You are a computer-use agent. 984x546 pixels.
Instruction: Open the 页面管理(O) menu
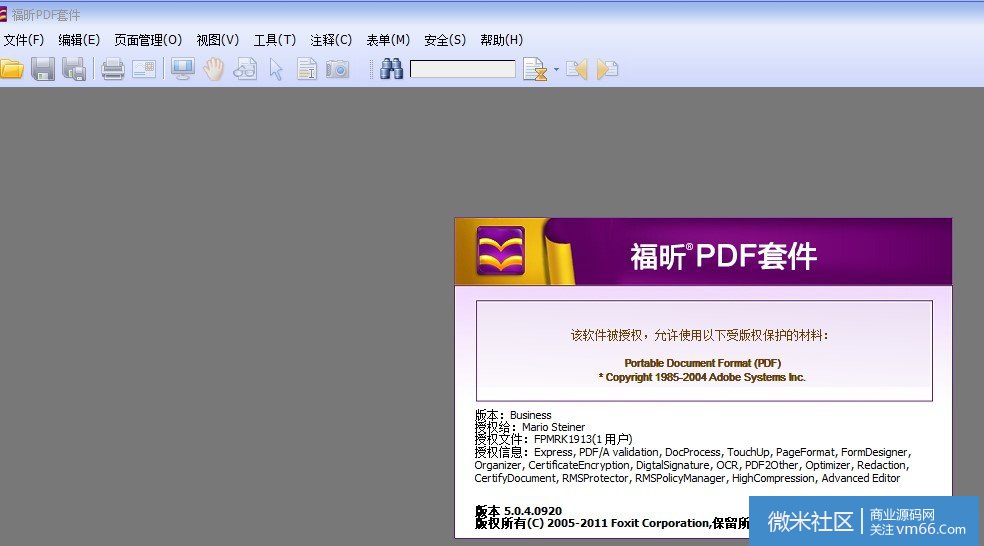(148, 40)
